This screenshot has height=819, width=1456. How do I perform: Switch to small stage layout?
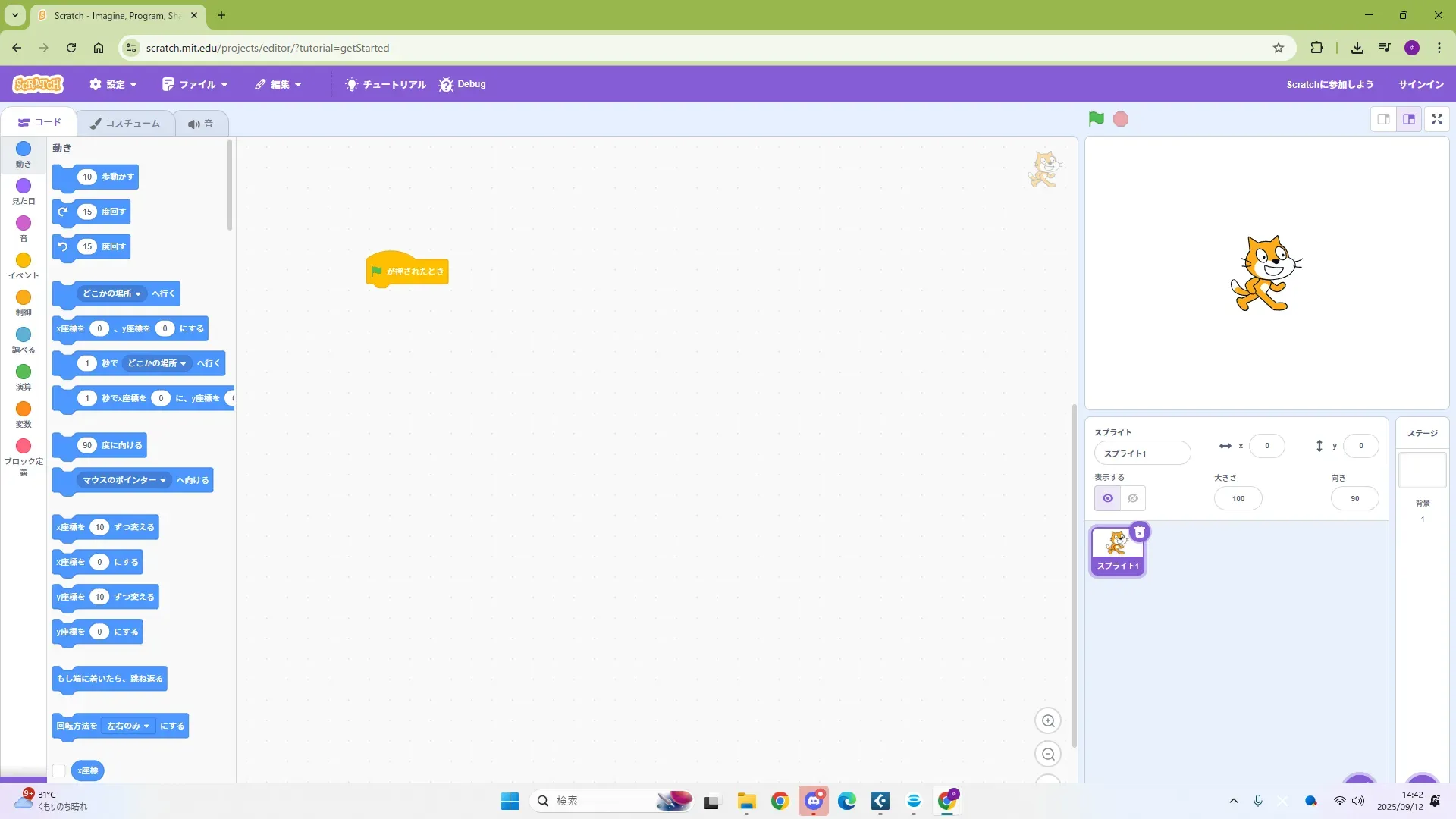[x=1383, y=119]
